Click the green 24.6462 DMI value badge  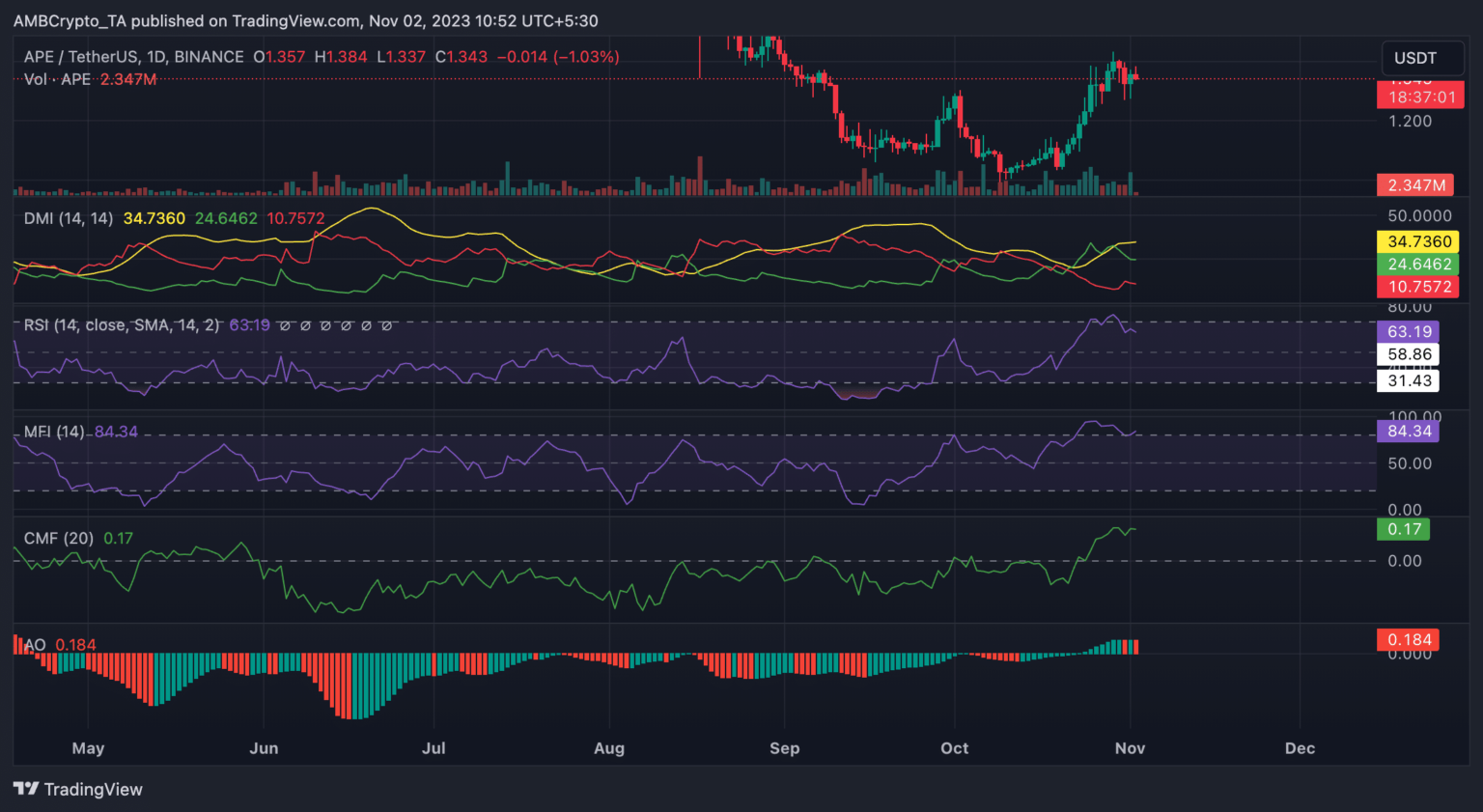coord(1418,264)
